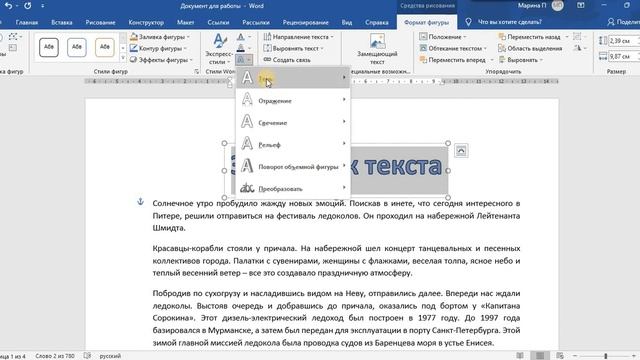Image resolution: width=640 pixels, height=360 pixels.
Task: Open the Главная ribbon tab
Action: coord(27,22)
